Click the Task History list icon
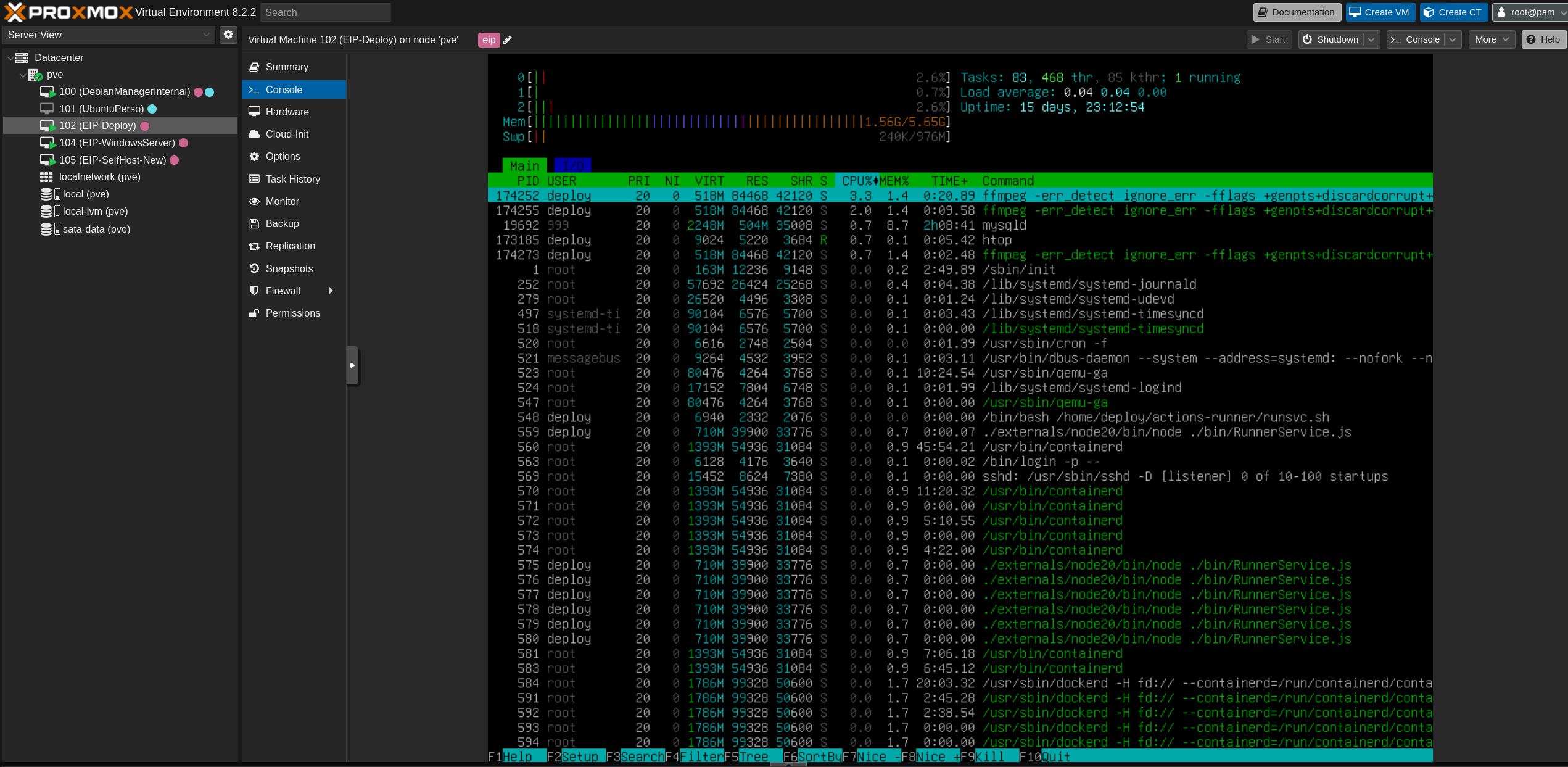Viewport: 1568px width, 767px height. point(254,179)
